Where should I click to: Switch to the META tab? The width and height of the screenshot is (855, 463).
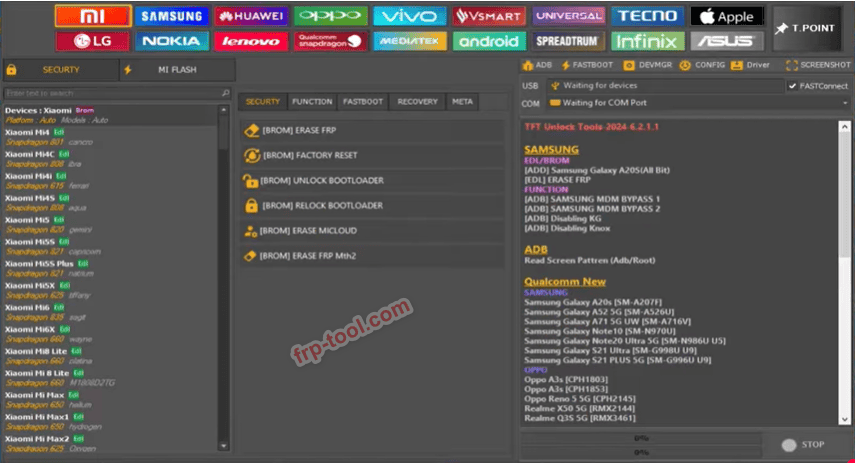click(462, 102)
